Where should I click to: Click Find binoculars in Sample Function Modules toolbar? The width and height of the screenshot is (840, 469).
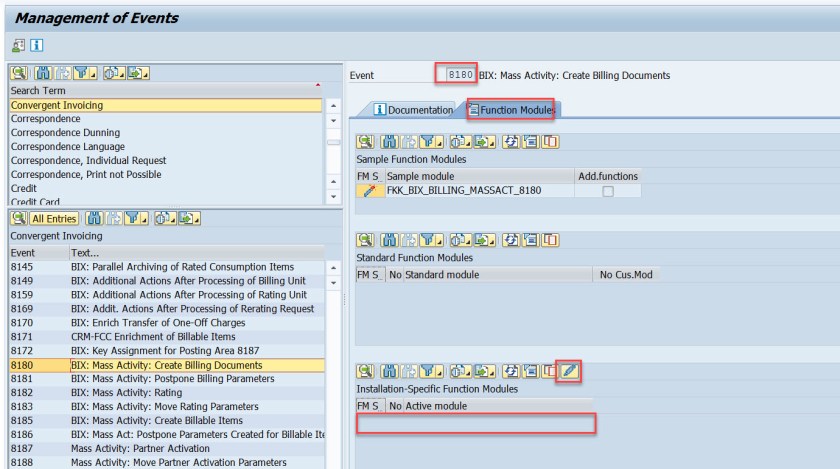pyautogui.click(x=389, y=142)
